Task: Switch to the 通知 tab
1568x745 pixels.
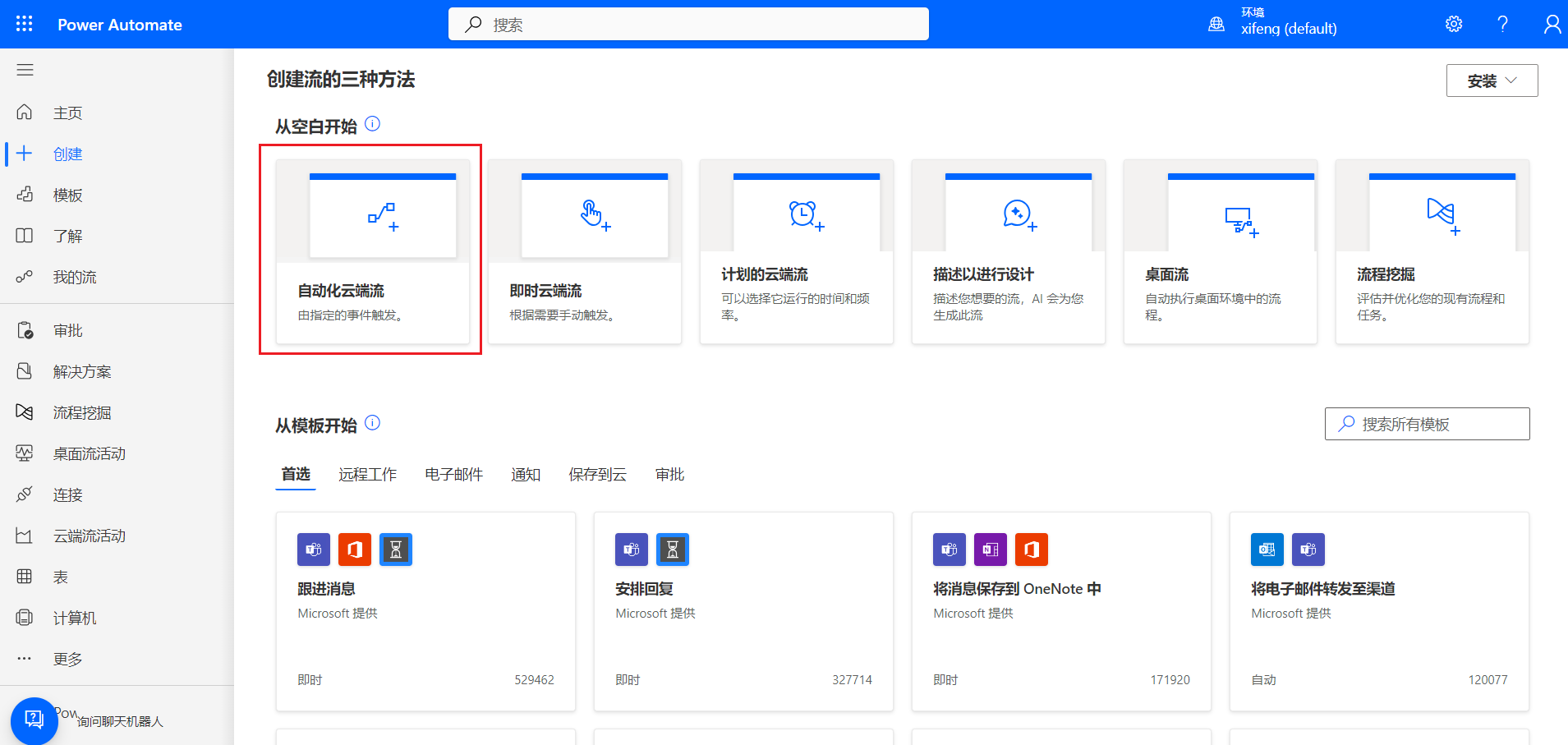Action: click(526, 474)
